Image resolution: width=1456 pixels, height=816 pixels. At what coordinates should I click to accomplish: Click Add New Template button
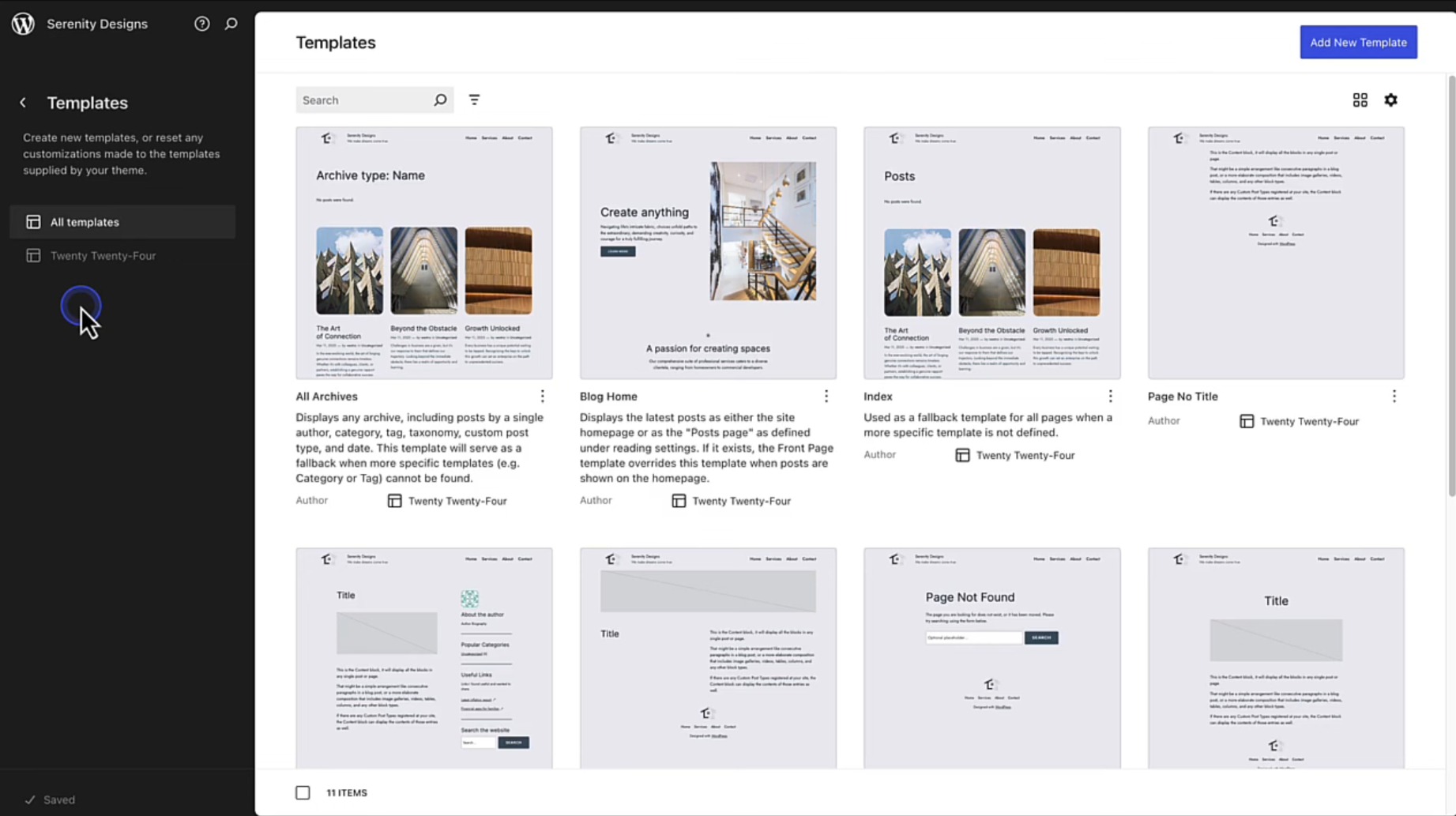[x=1358, y=42]
